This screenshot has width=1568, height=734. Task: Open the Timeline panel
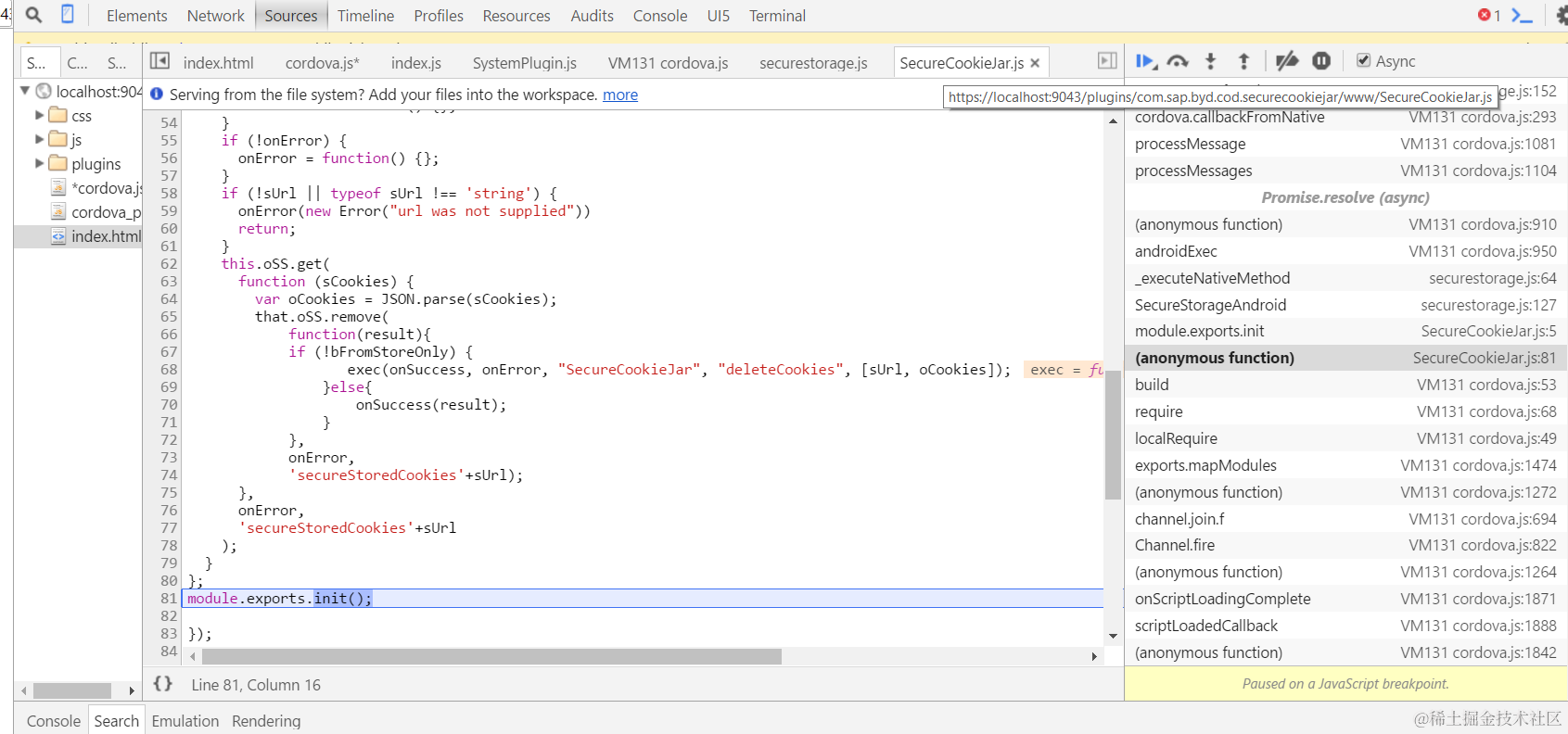coord(365,16)
